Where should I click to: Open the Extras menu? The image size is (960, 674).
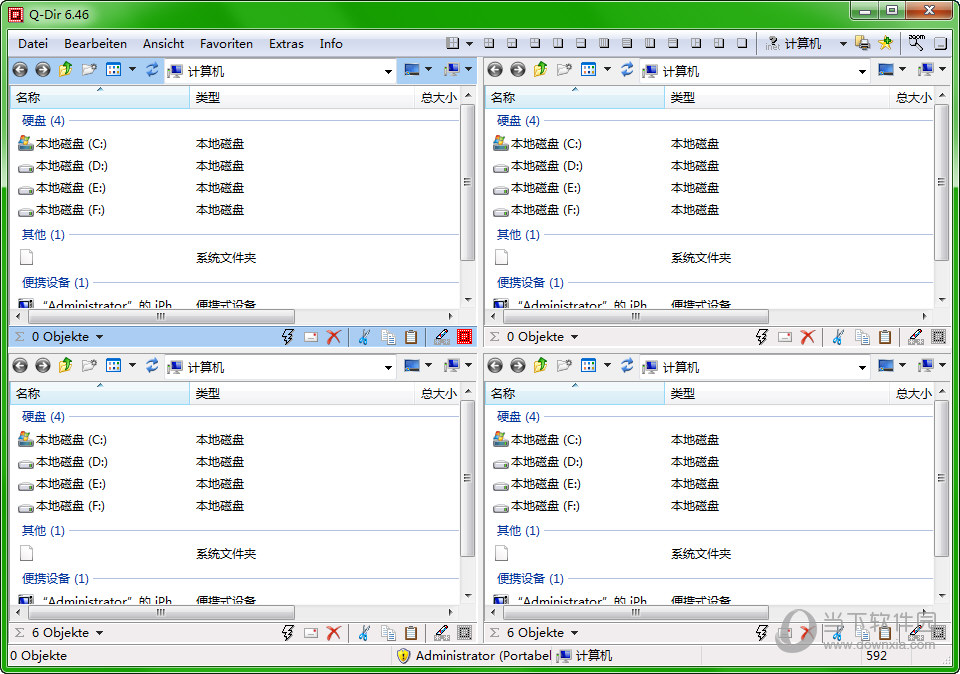pos(286,43)
